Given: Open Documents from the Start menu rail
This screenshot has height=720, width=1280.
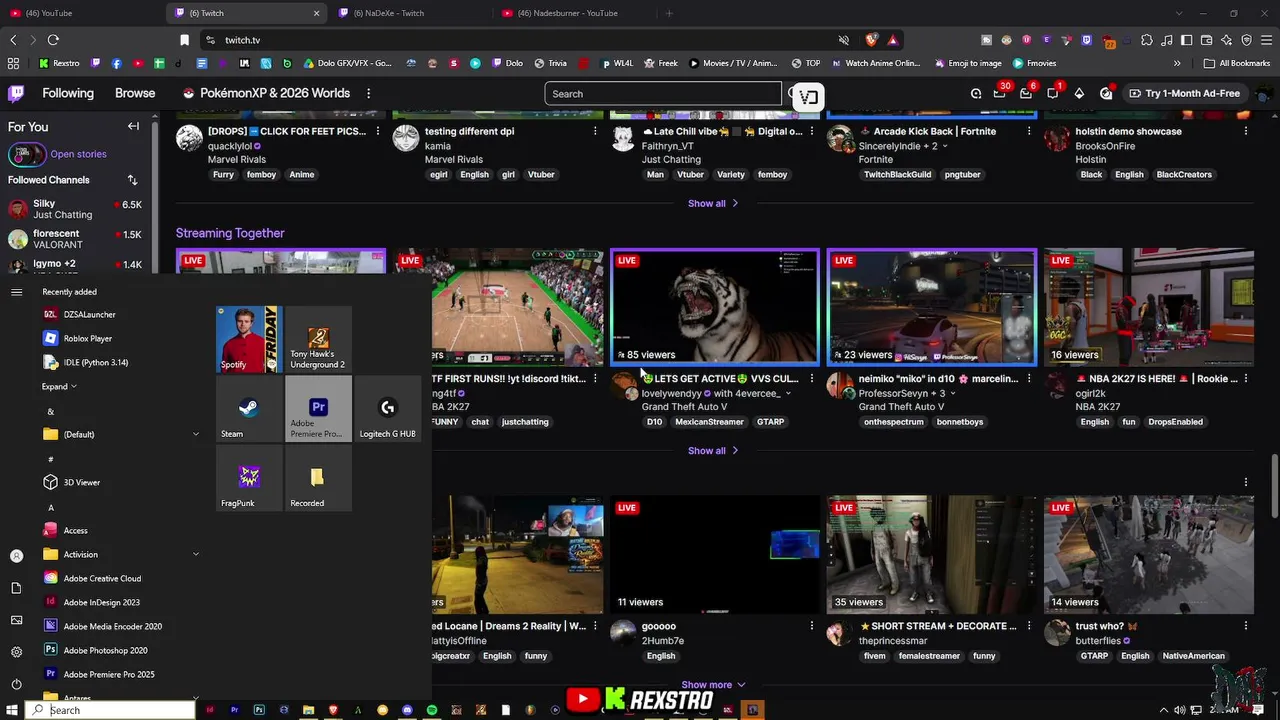Looking at the screenshot, I should tap(16, 588).
